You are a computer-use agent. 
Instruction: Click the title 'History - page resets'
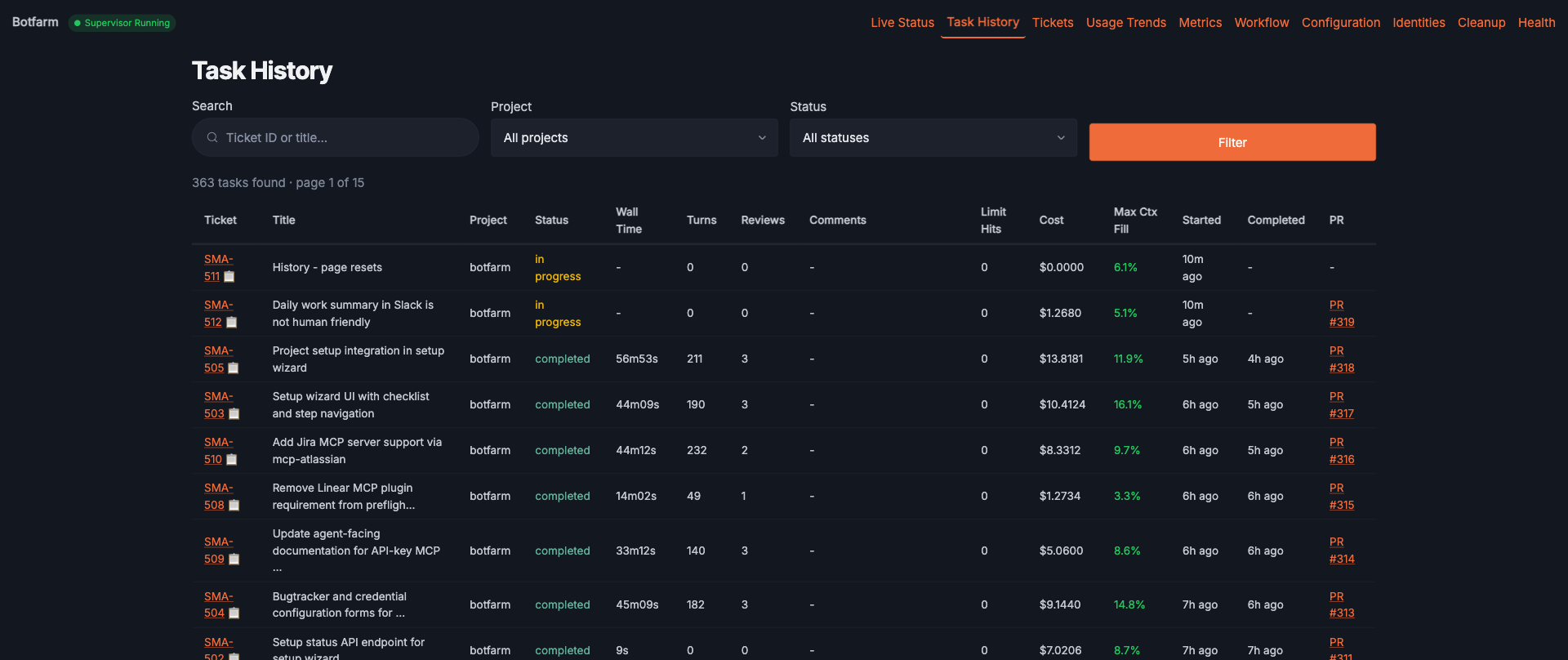[327, 268]
